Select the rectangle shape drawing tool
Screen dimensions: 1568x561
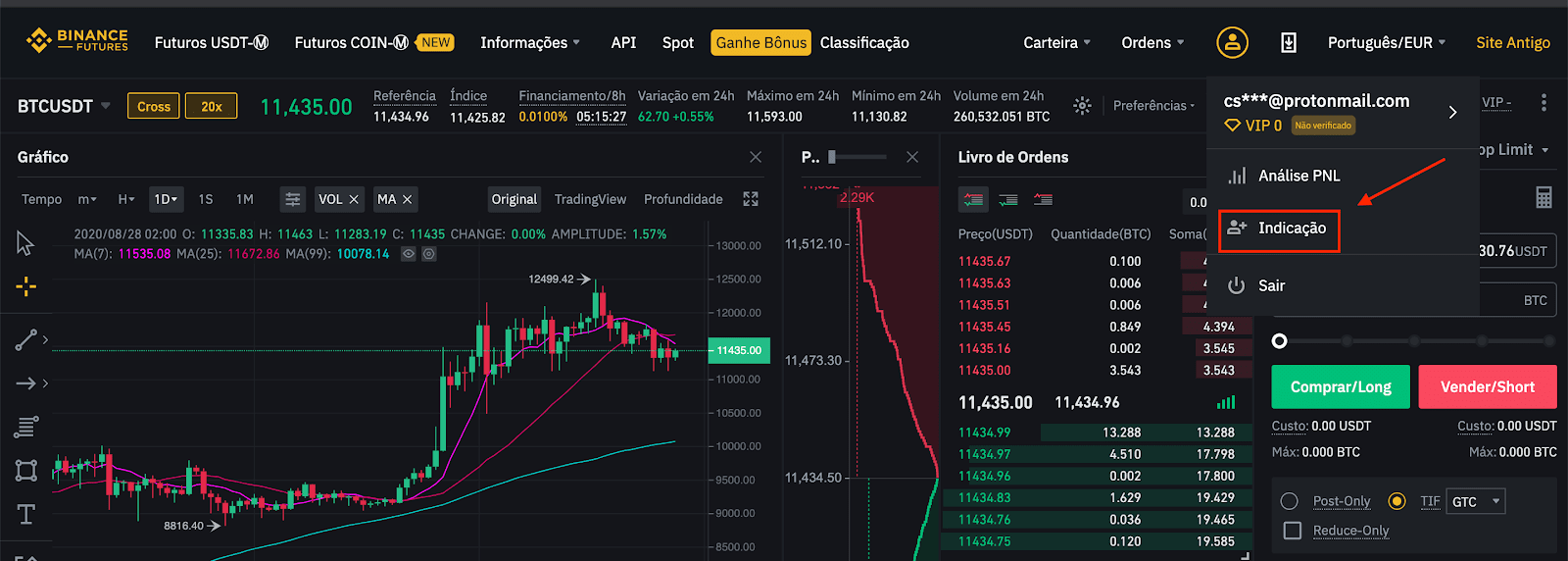click(x=26, y=471)
